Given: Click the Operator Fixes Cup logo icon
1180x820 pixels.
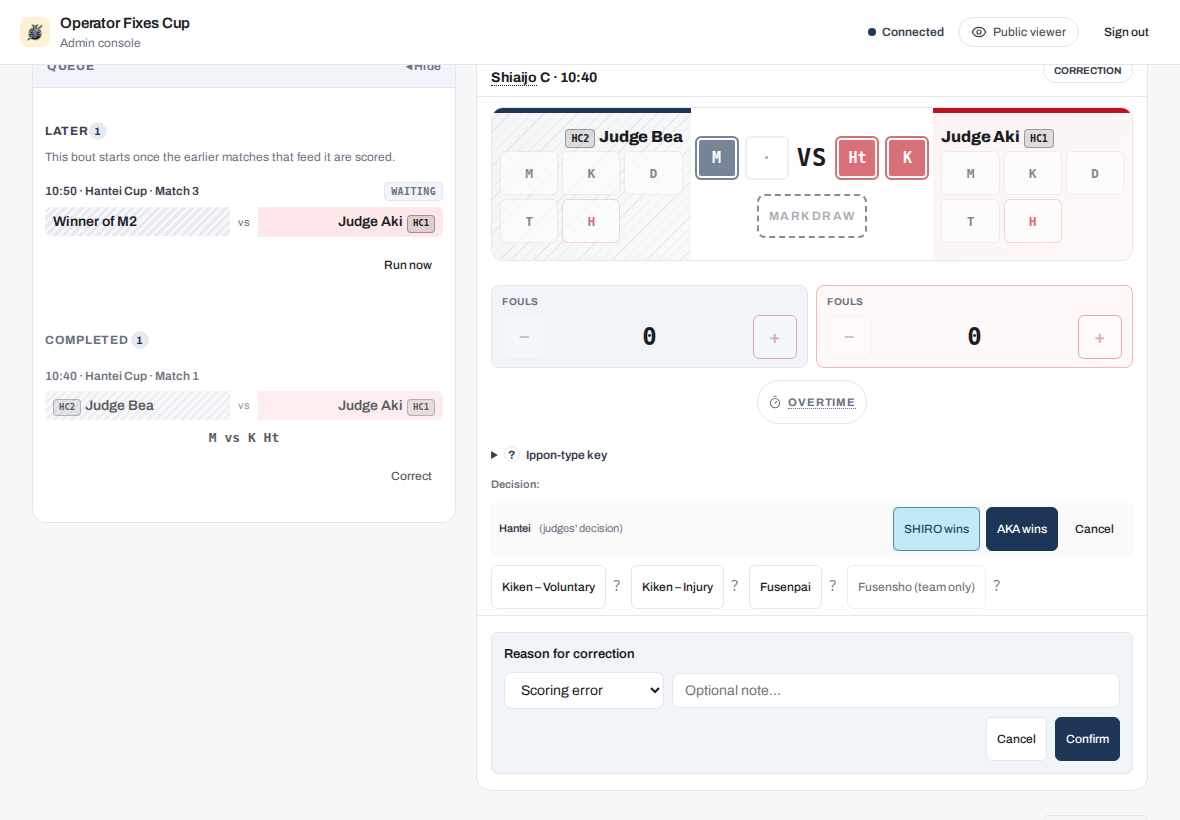Looking at the screenshot, I should [35, 32].
